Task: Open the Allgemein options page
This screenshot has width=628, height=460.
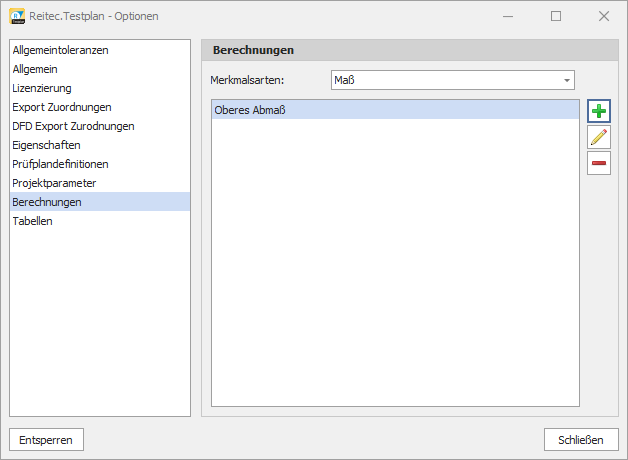Action: (x=100, y=69)
